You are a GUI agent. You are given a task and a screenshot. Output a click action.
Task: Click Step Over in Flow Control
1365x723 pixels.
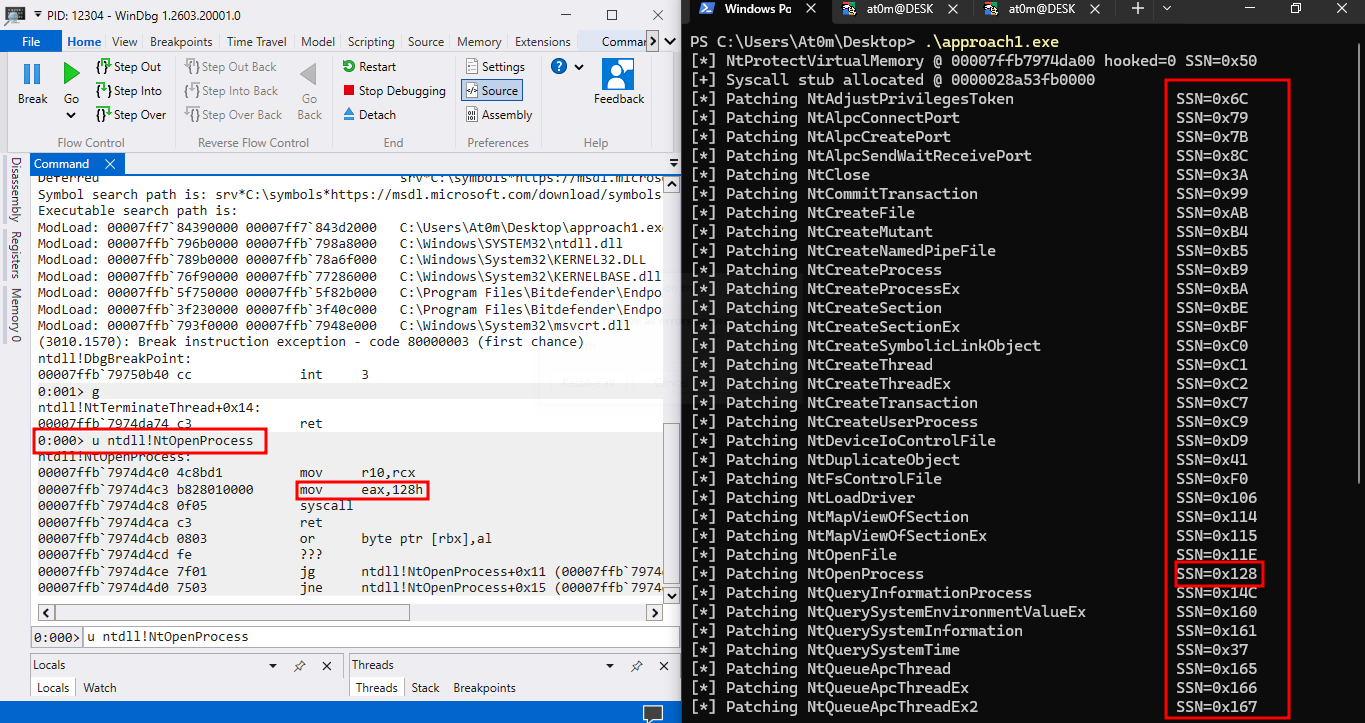coord(131,114)
